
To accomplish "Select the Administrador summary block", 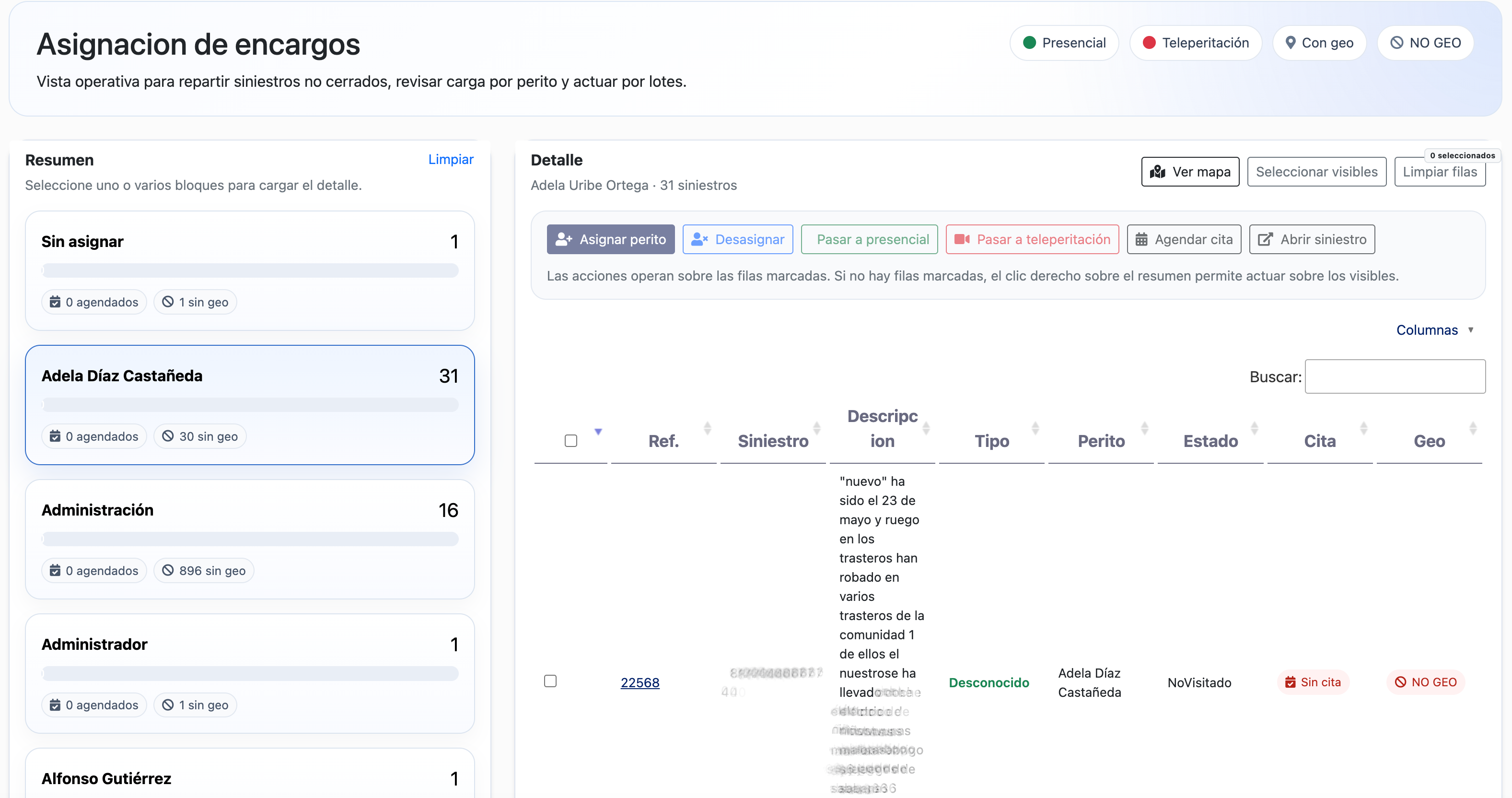I will pyautogui.click(x=249, y=673).
